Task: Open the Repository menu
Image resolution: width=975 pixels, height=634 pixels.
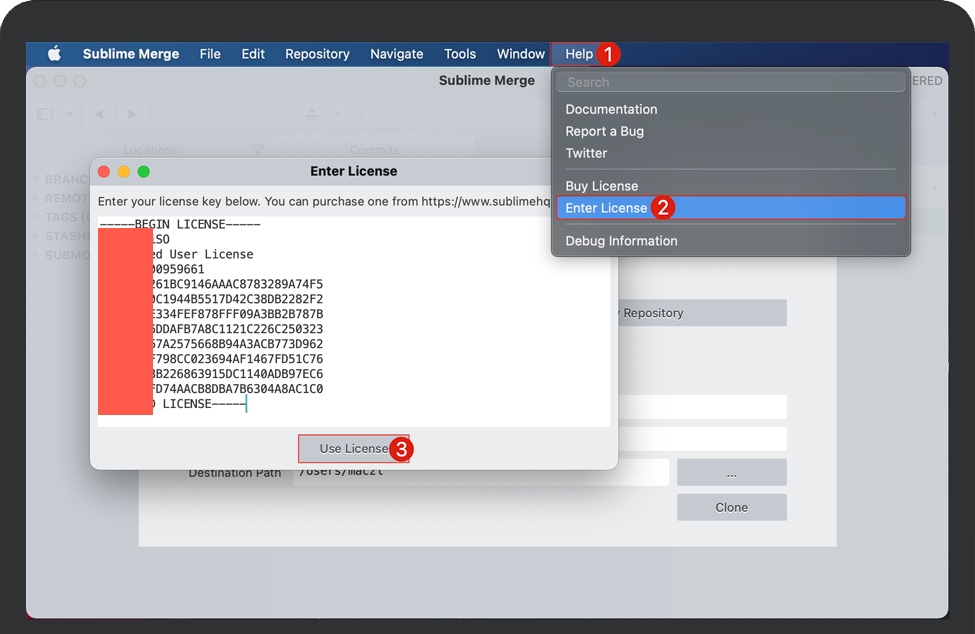Action: pos(317,54)
